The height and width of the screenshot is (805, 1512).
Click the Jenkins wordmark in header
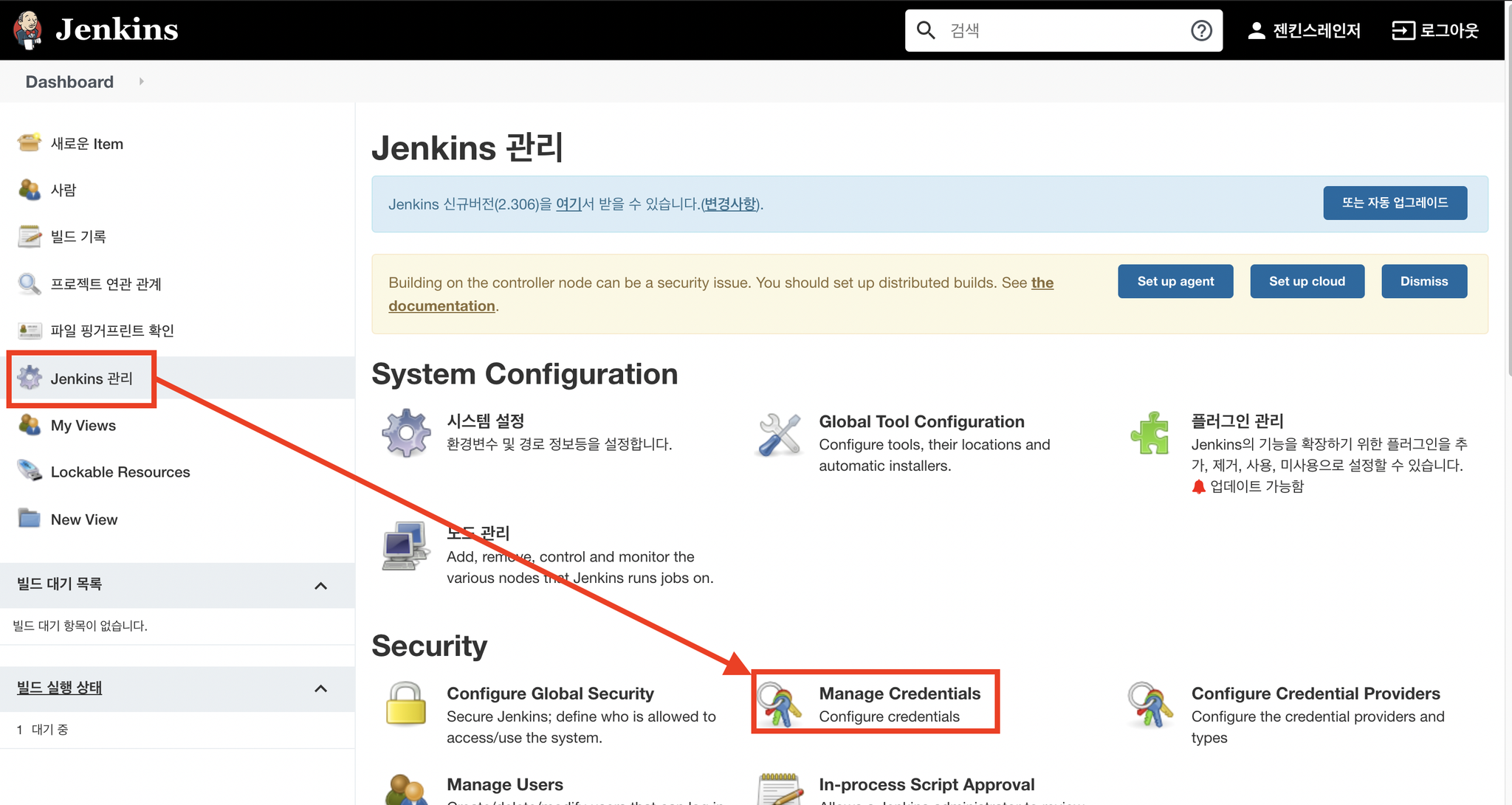[117, 30]
